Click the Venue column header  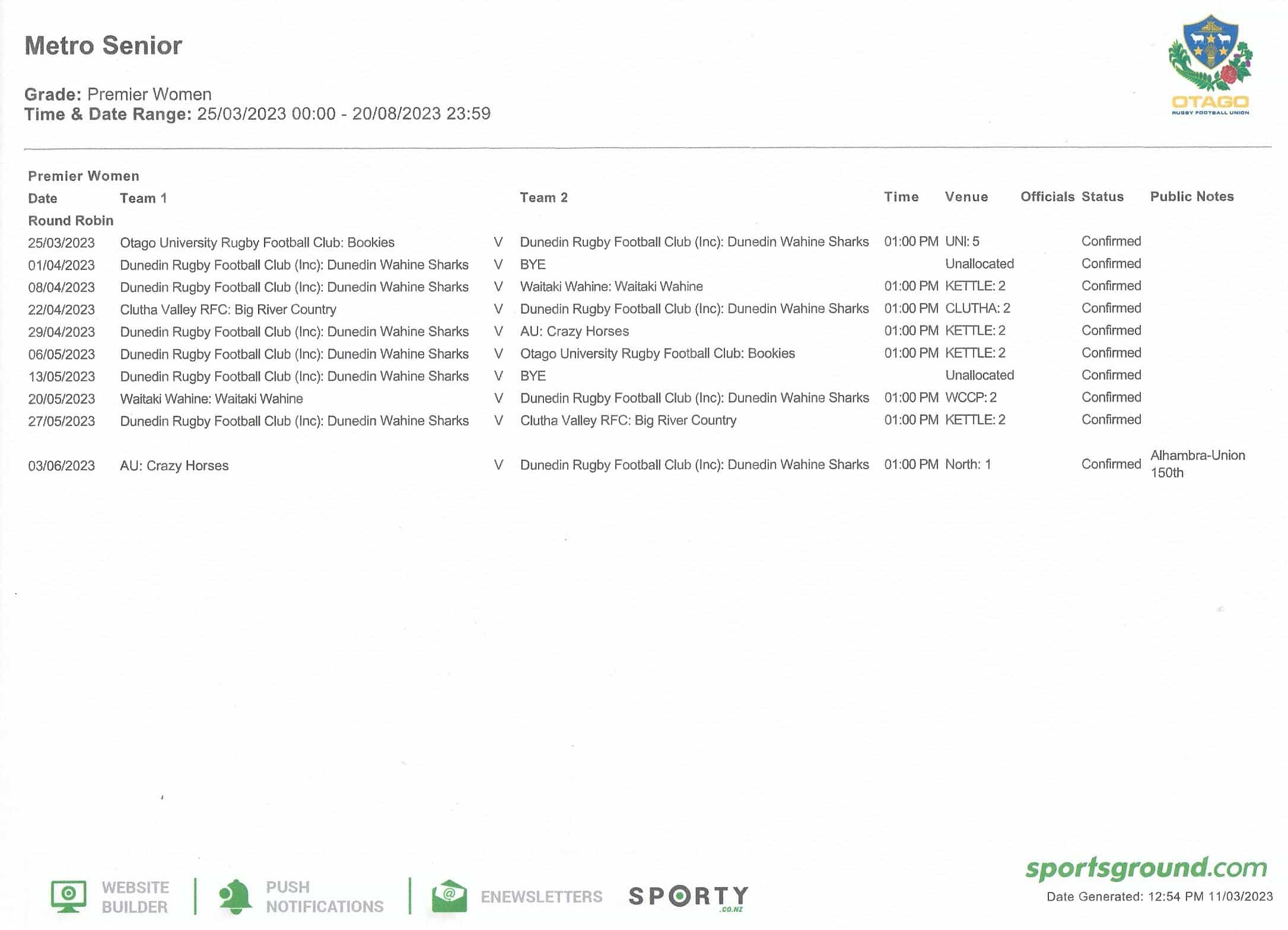[966, 197]
